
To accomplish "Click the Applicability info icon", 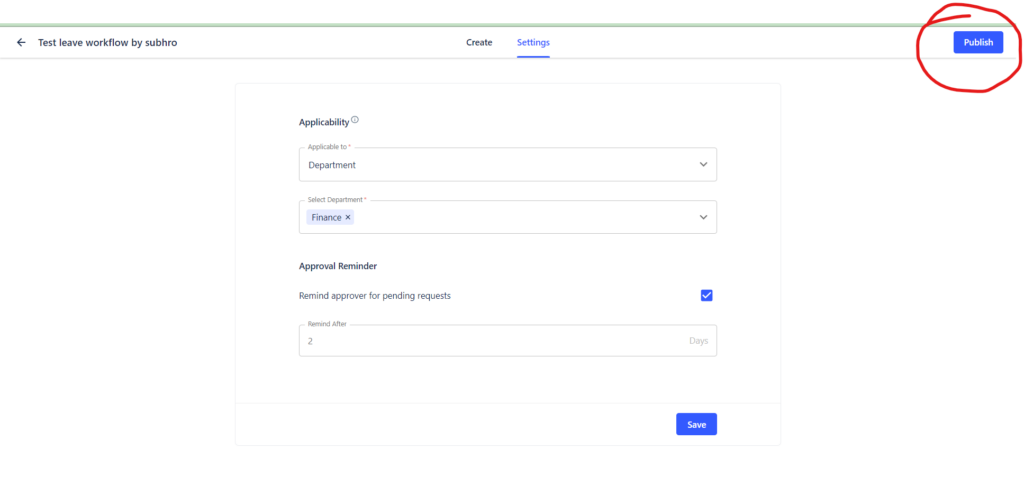I will 355,120.
